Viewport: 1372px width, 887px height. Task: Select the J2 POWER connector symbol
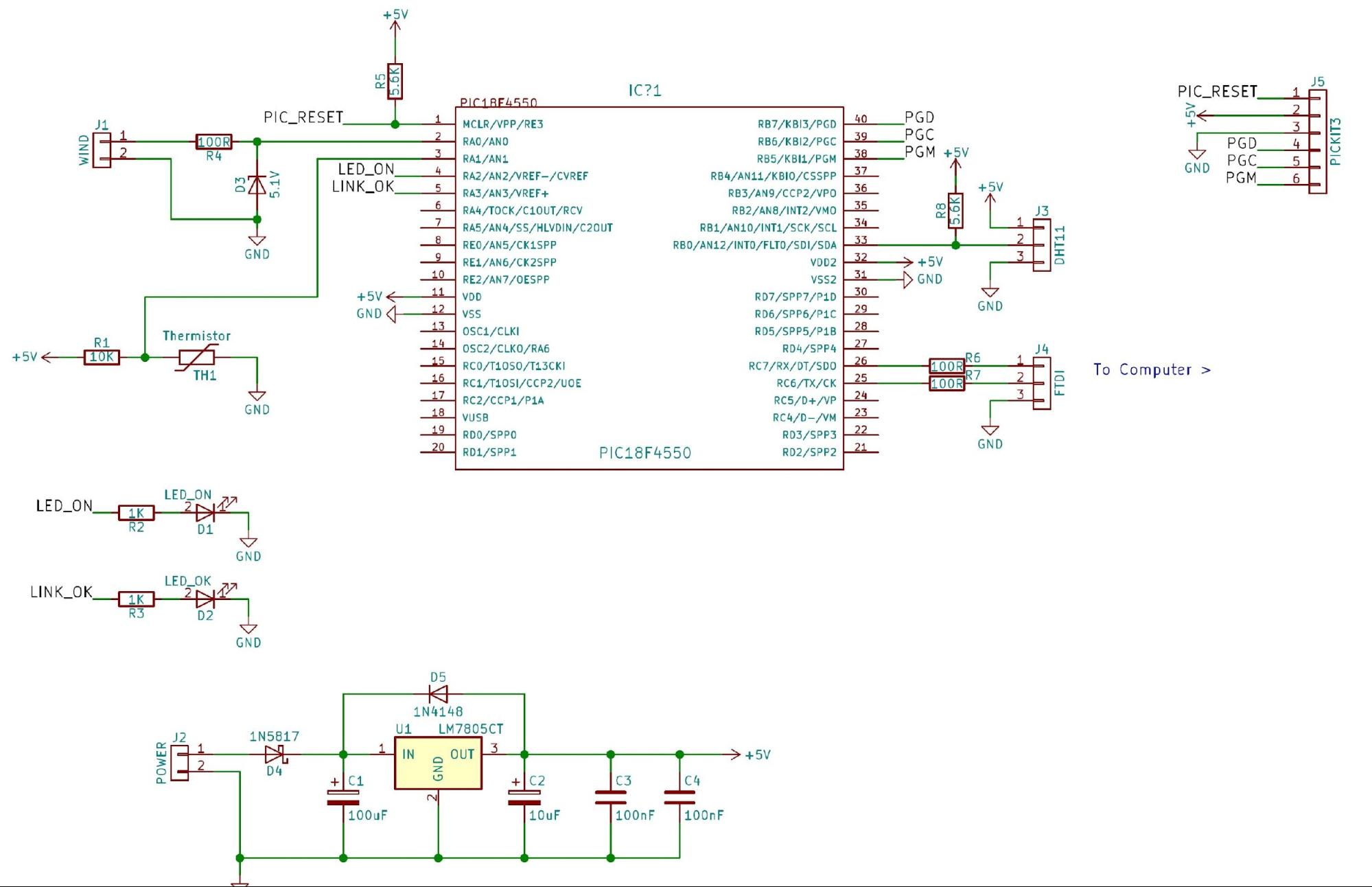pos(180,764)
